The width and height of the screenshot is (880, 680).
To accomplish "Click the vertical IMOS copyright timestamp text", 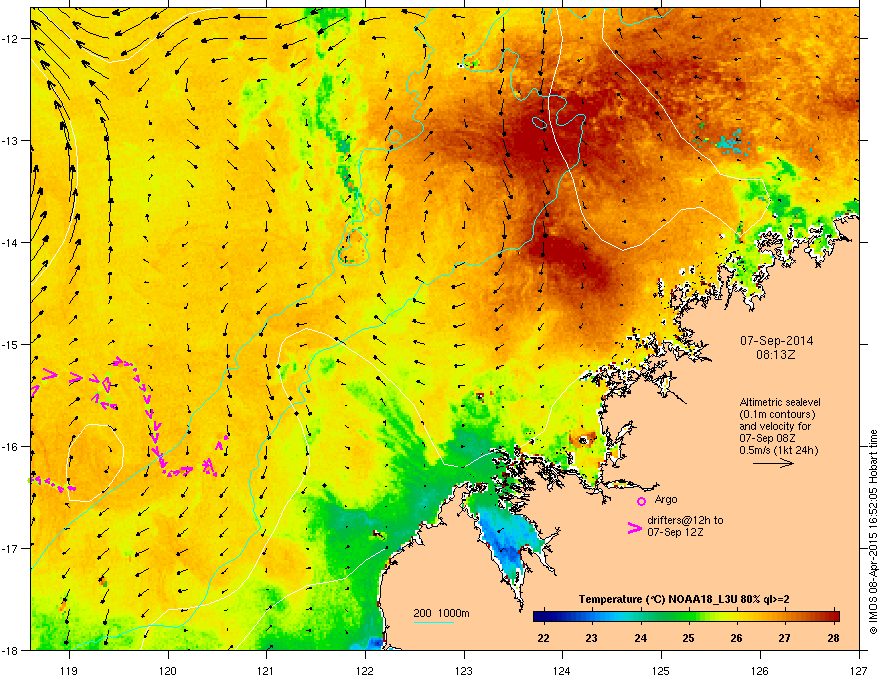I will pos(873,531).
